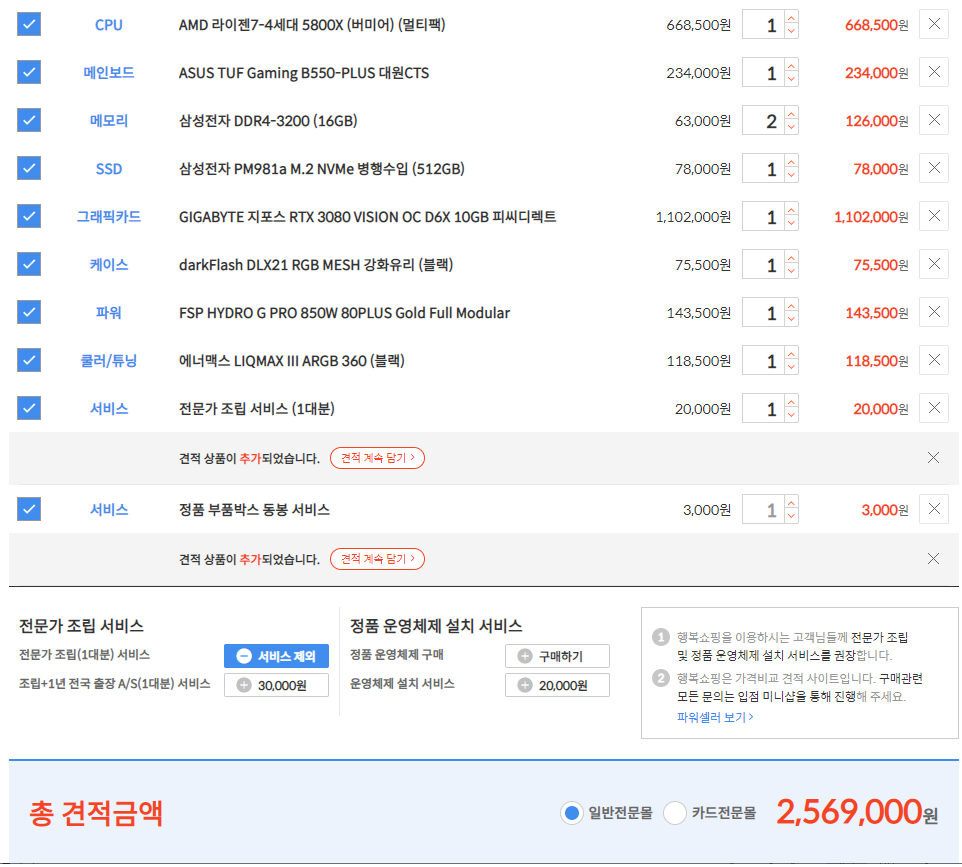Decrease 메인보드 quantity with down arrow
Screen dimensions: 962x867
791,80
